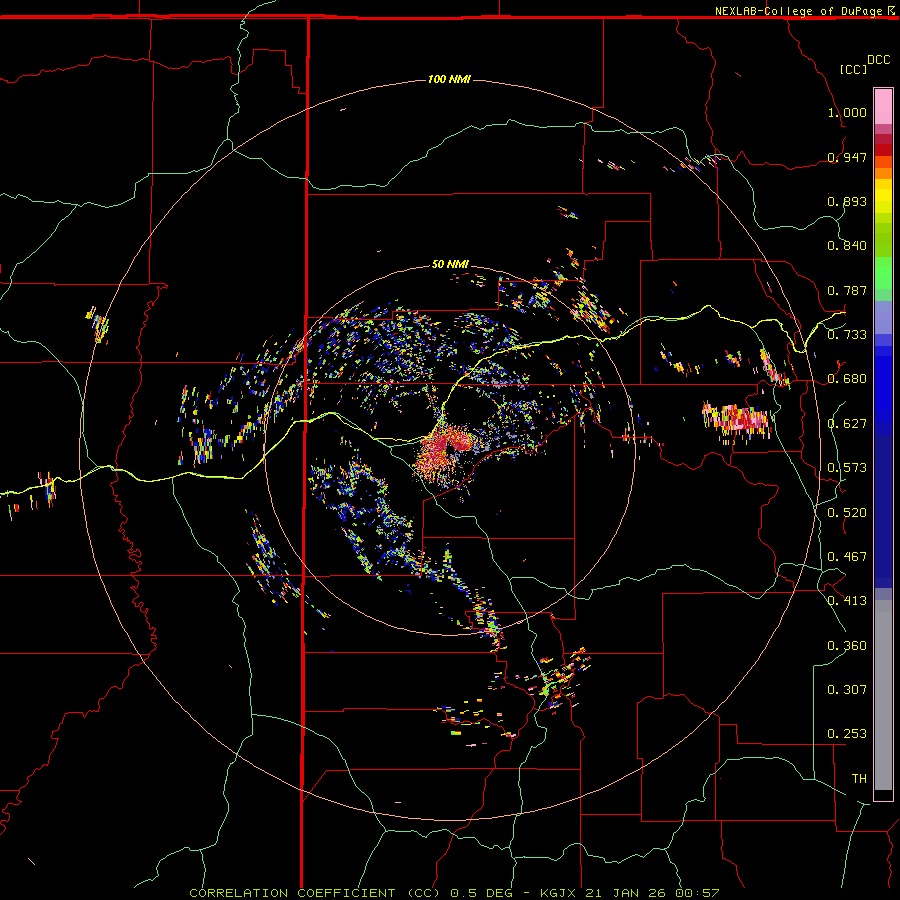Click the Correlation Coefficient caption at bottom
This screenshot has height=900, width=900.
coord(454,893)
